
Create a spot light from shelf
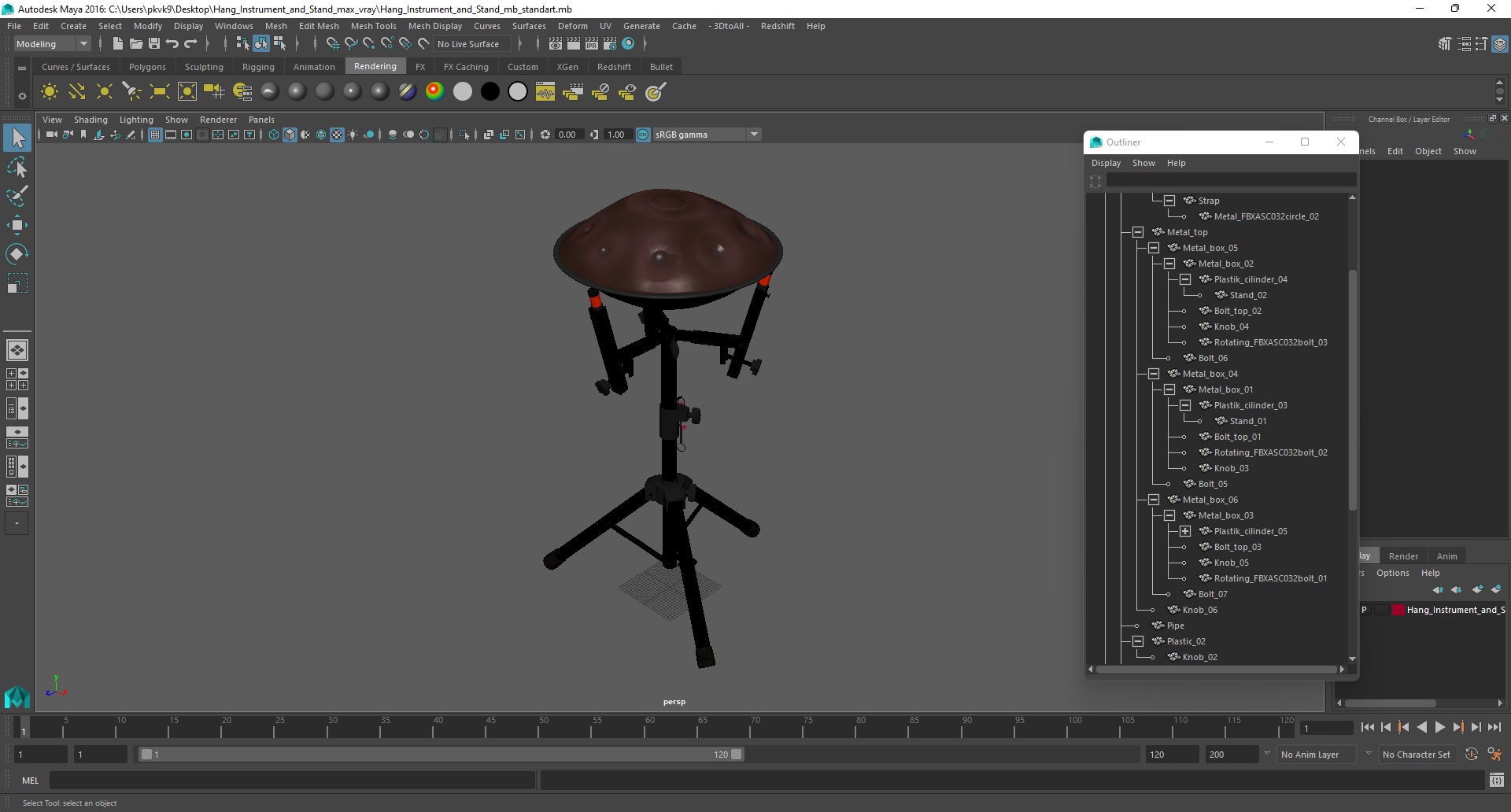(x=132, y=92)
